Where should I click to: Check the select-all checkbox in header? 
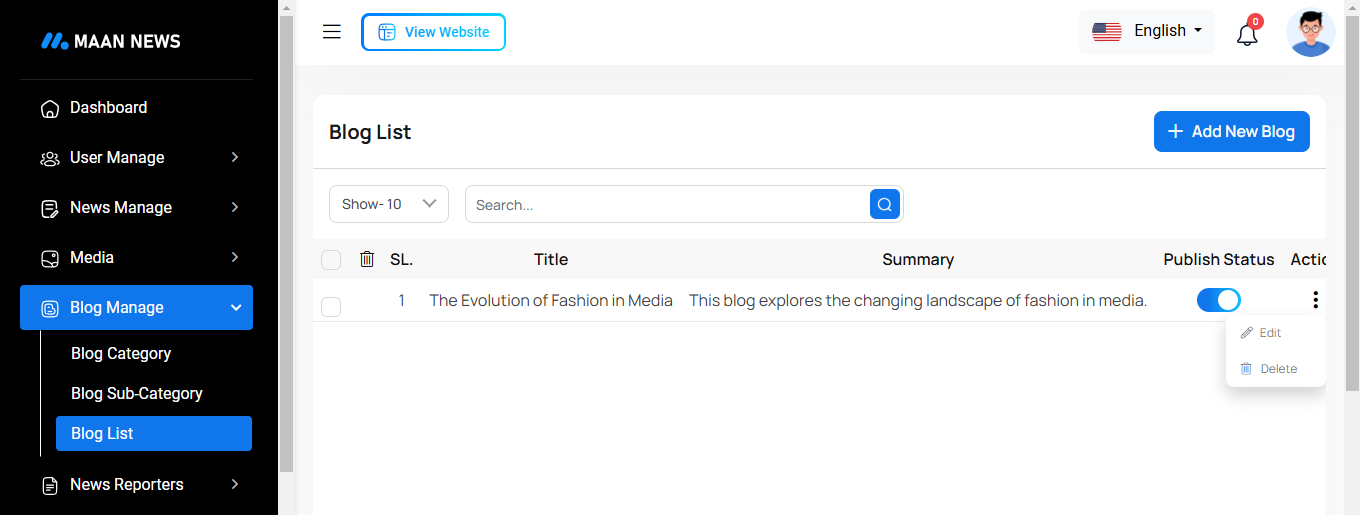[x=331, y=260]
